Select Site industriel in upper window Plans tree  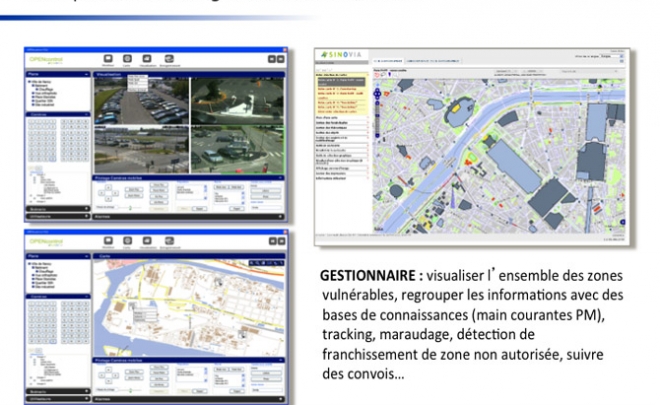[43, 104]
